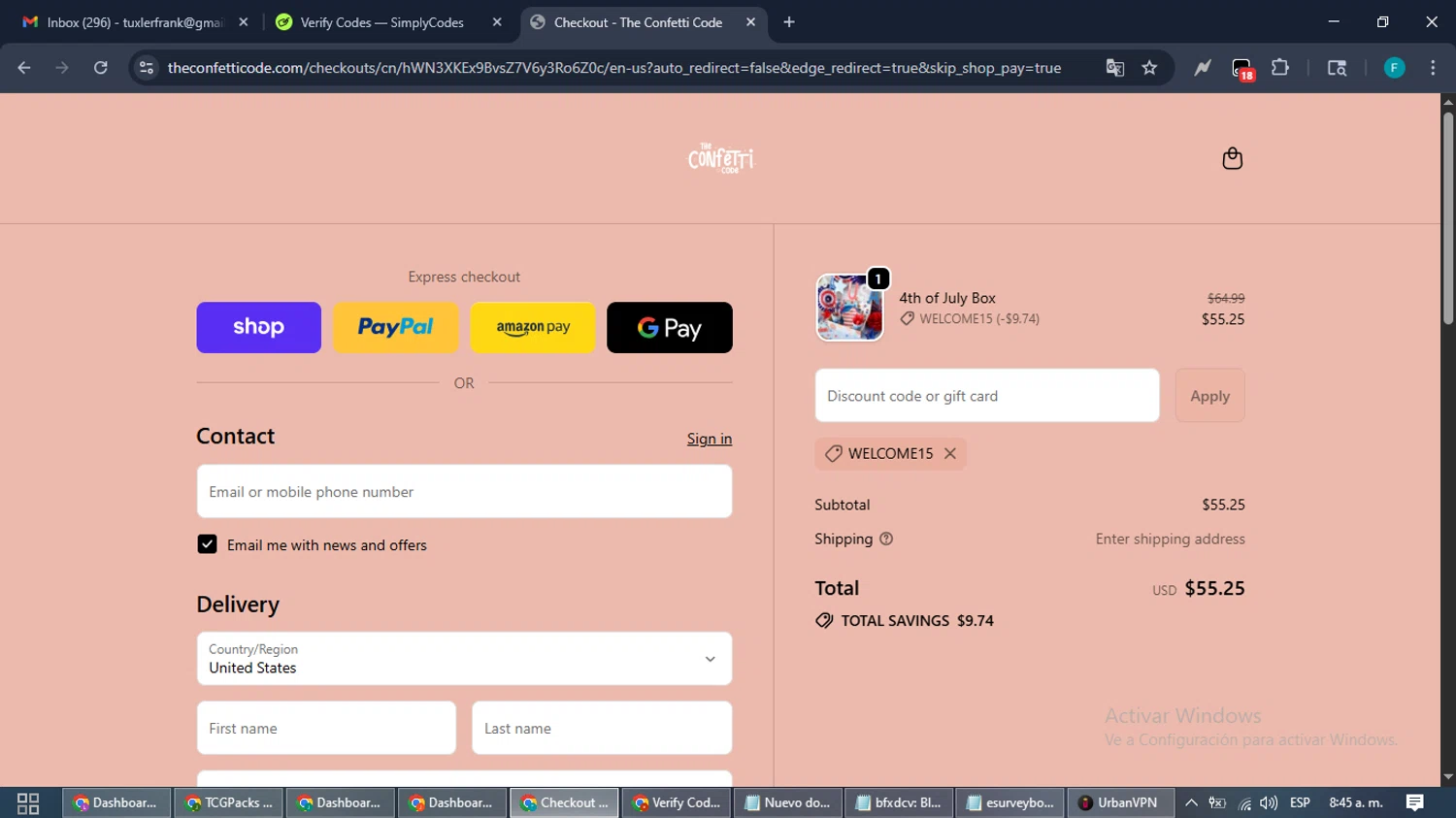Open the shopping bag cart icon
The height and width of the screenshot is (818, 1456).
tap(1232, 158)
